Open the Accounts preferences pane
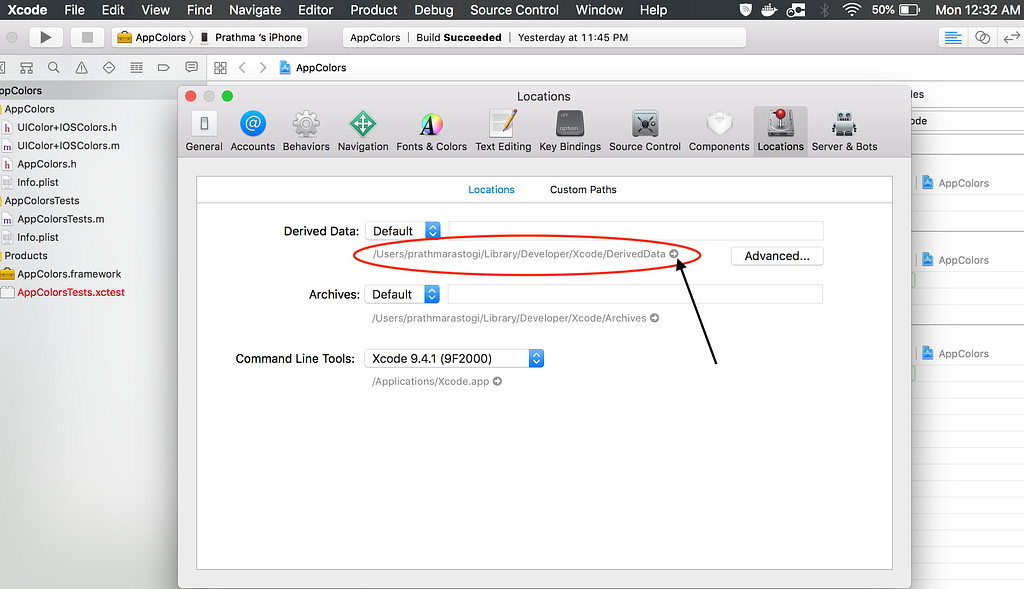 [x=253, y=131]
